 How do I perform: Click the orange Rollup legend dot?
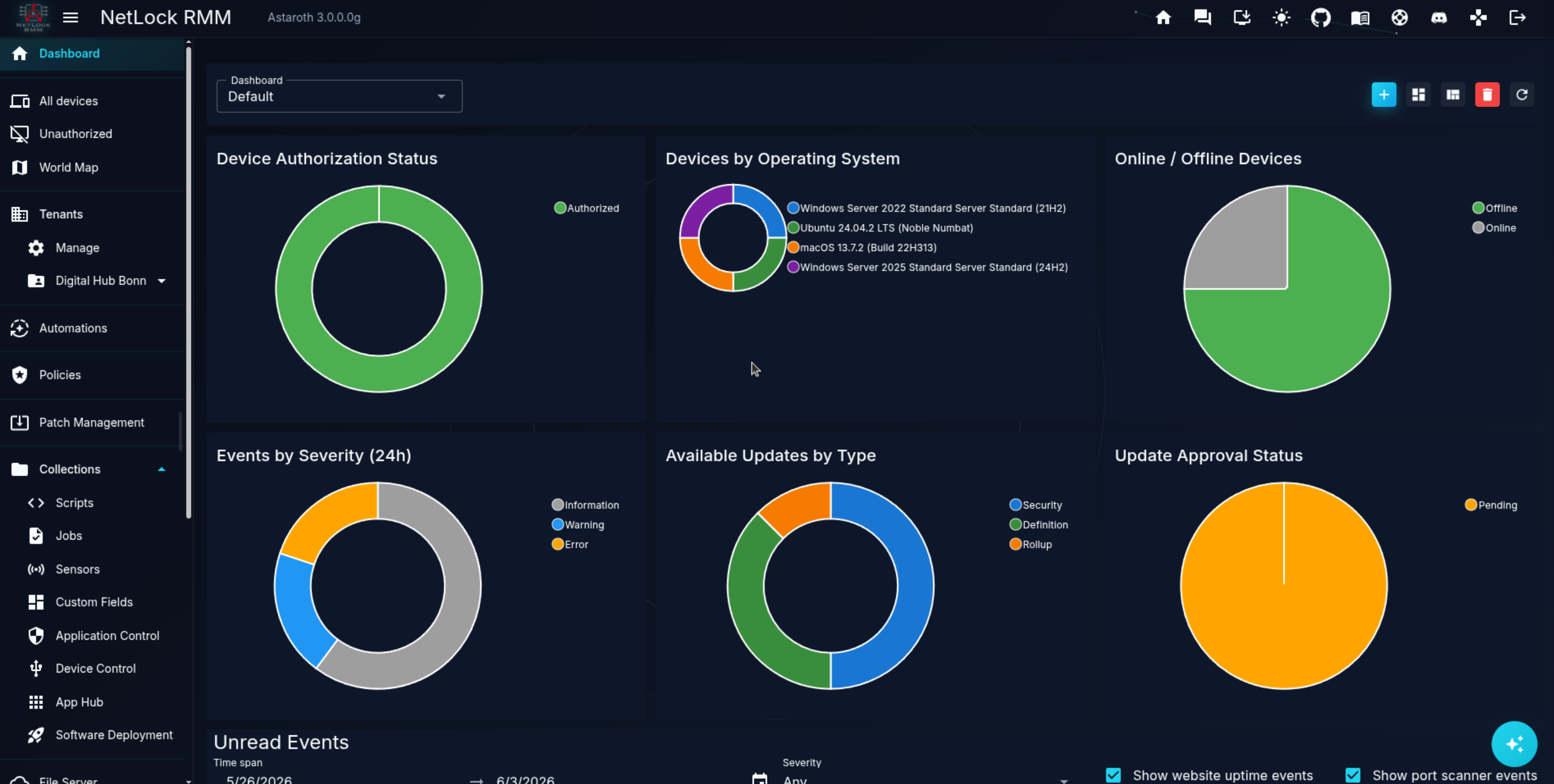(x=1015, y=544)
